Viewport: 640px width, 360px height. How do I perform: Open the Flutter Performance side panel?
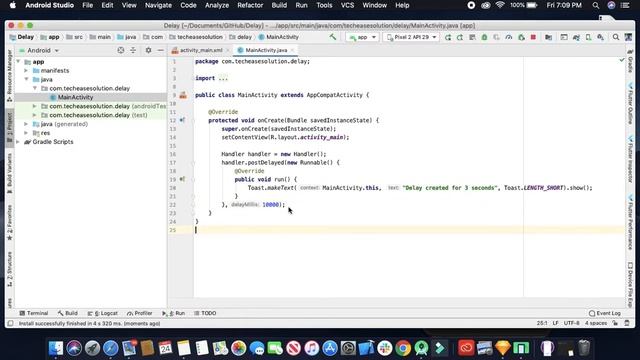630,222
